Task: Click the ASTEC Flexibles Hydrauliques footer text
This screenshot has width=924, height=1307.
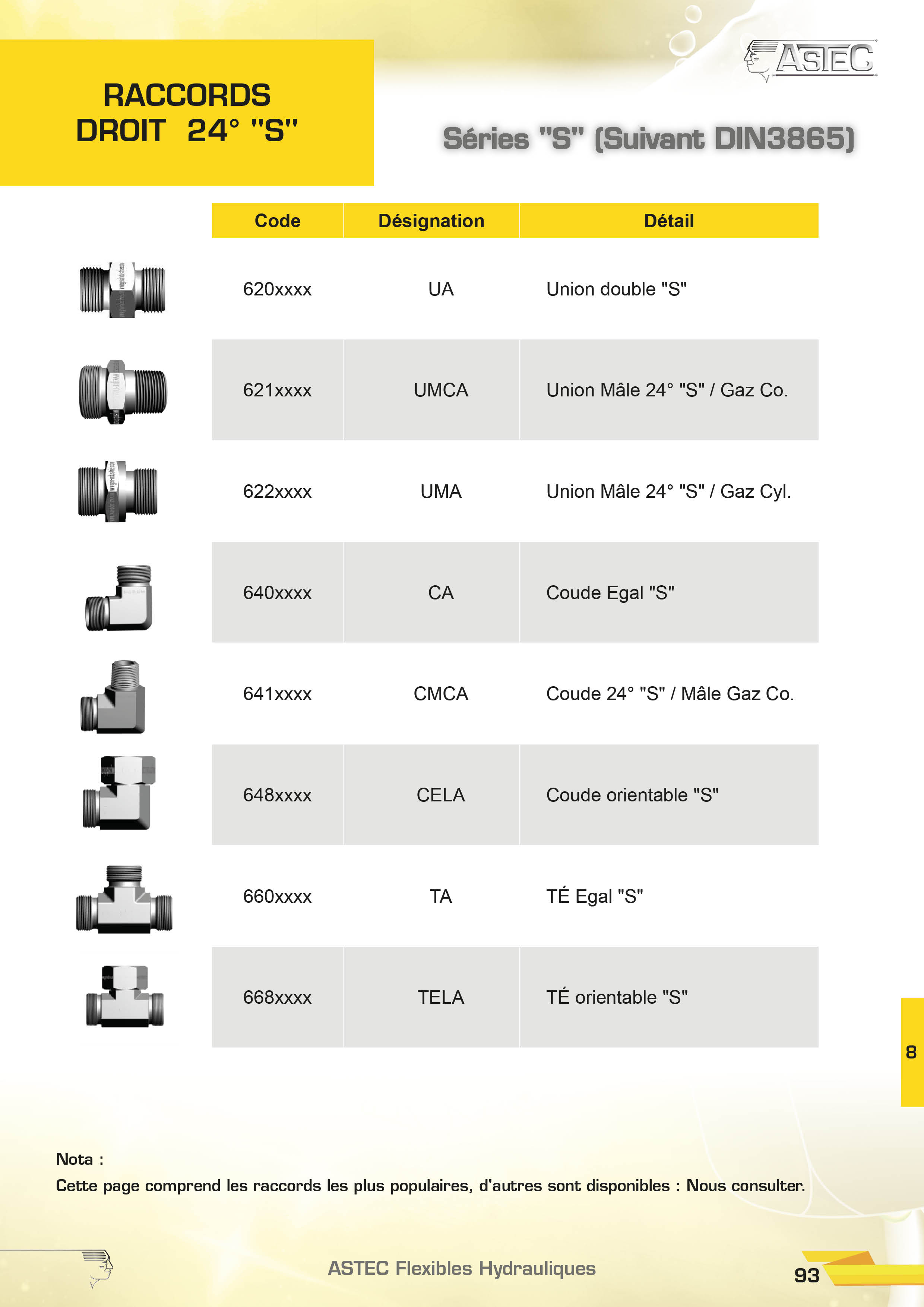Action: [x=462, y=1268]
